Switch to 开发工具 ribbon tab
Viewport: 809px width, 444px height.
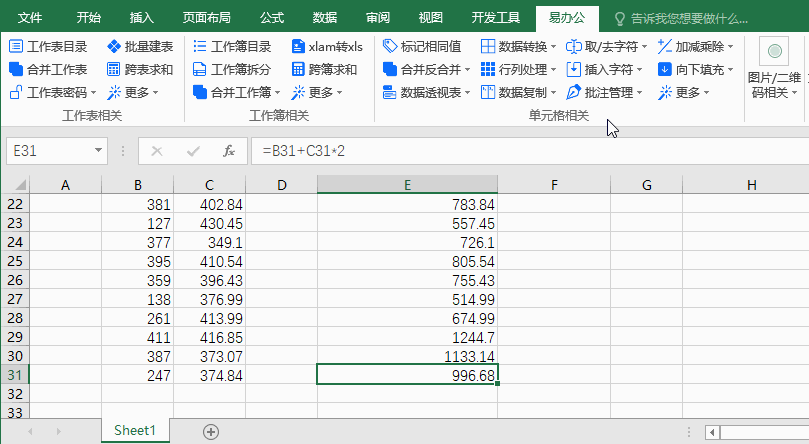pos(495,18)
